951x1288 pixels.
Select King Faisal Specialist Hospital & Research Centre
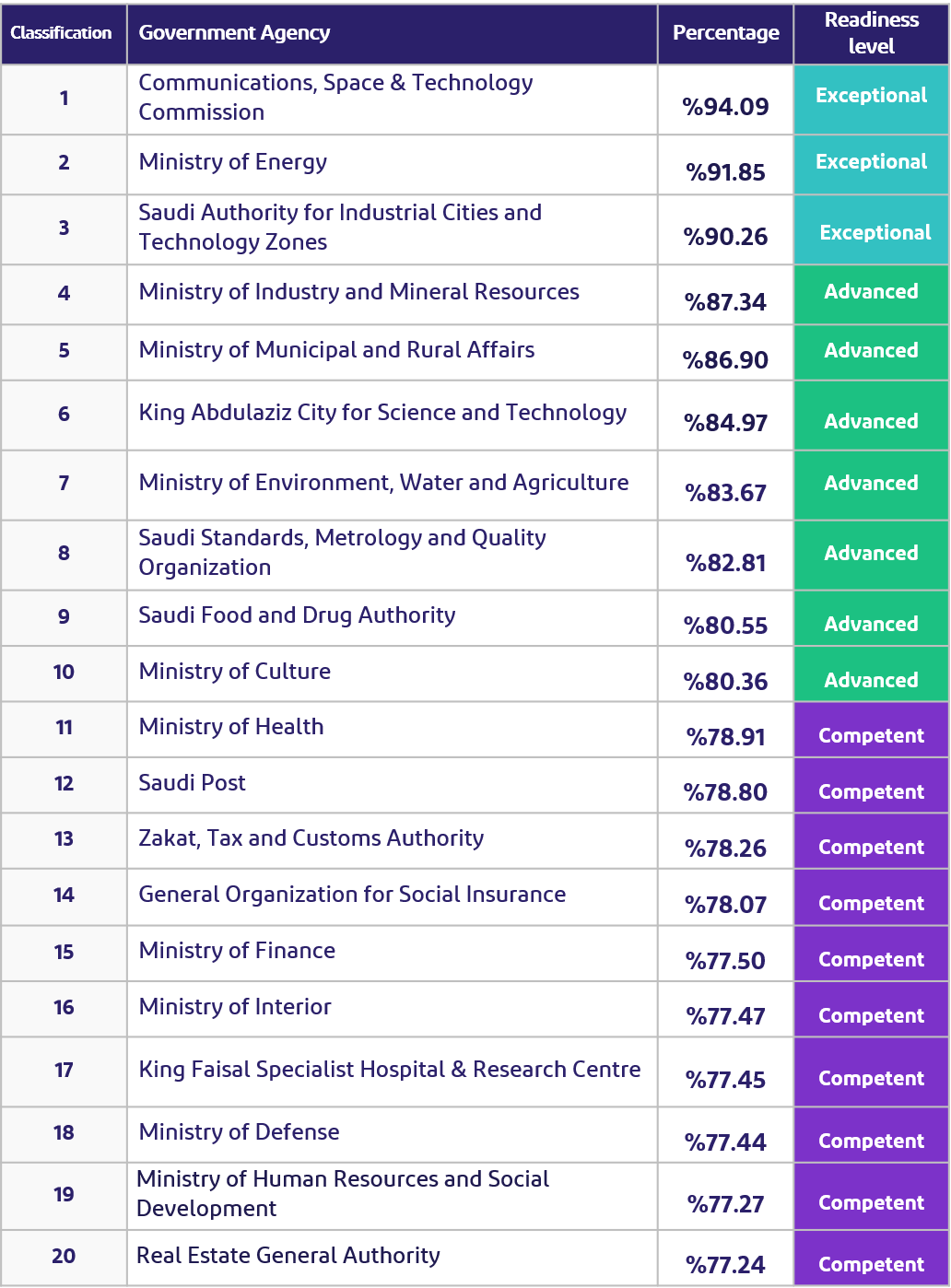(389, 1071)
